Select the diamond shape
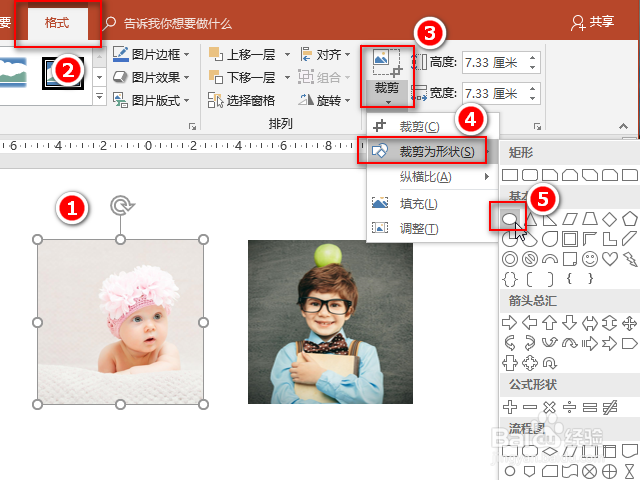Screen dimensions: 640x480 pyautogui.click(x=610, y=219)
